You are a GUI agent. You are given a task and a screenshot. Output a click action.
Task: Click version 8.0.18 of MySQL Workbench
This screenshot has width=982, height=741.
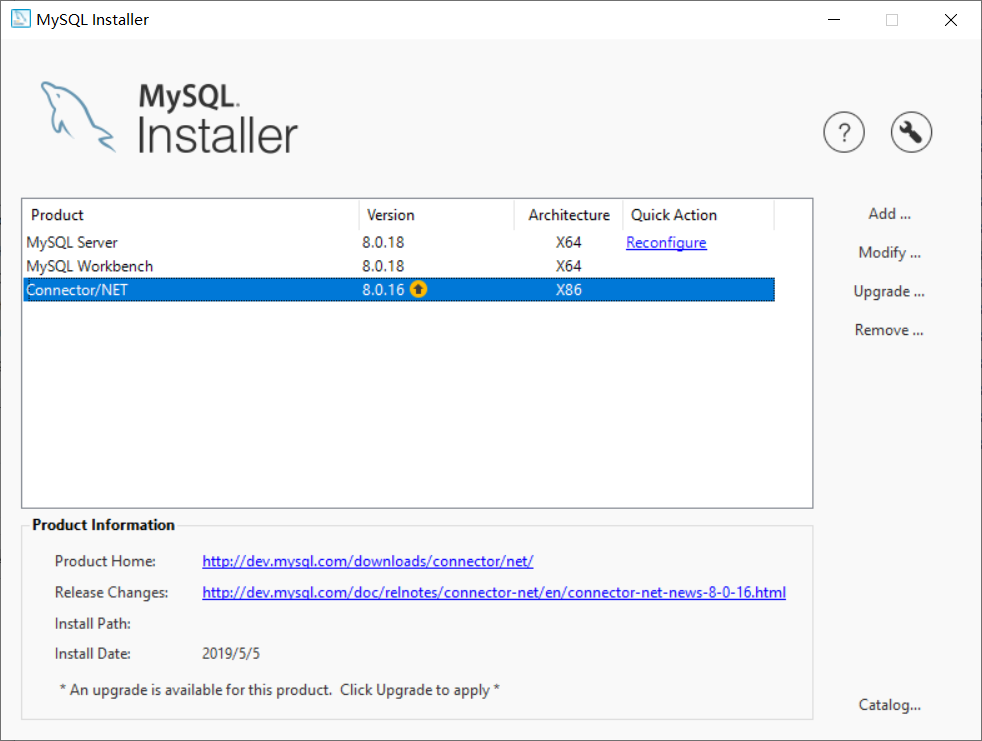coord(383,266)
